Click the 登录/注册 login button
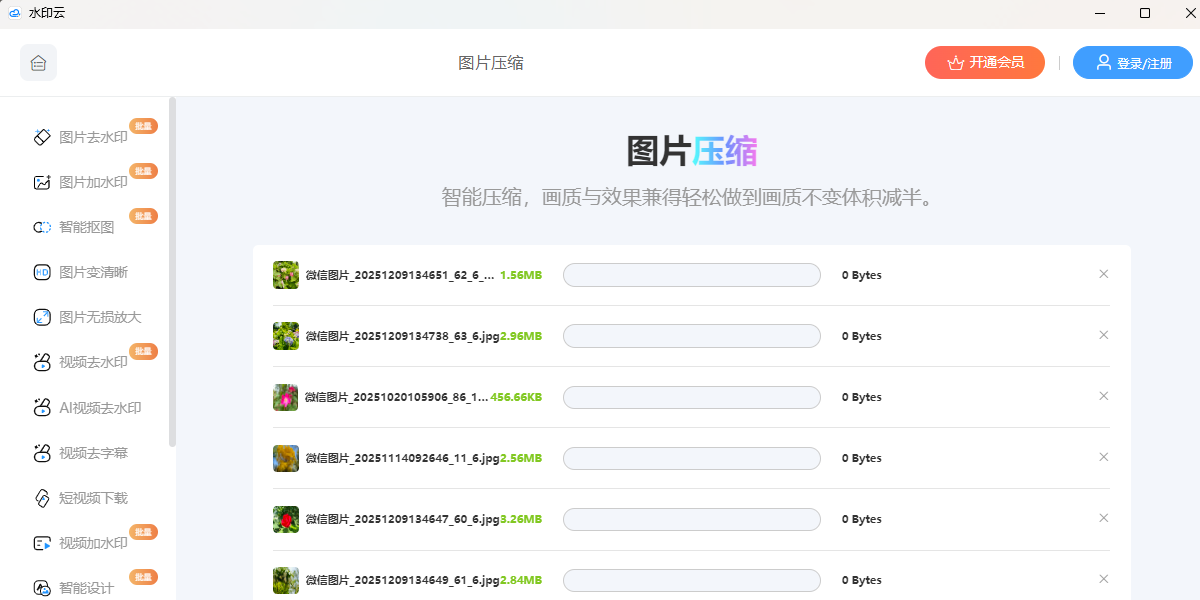Screen dimensions: 1200x600 [1133, 62]
